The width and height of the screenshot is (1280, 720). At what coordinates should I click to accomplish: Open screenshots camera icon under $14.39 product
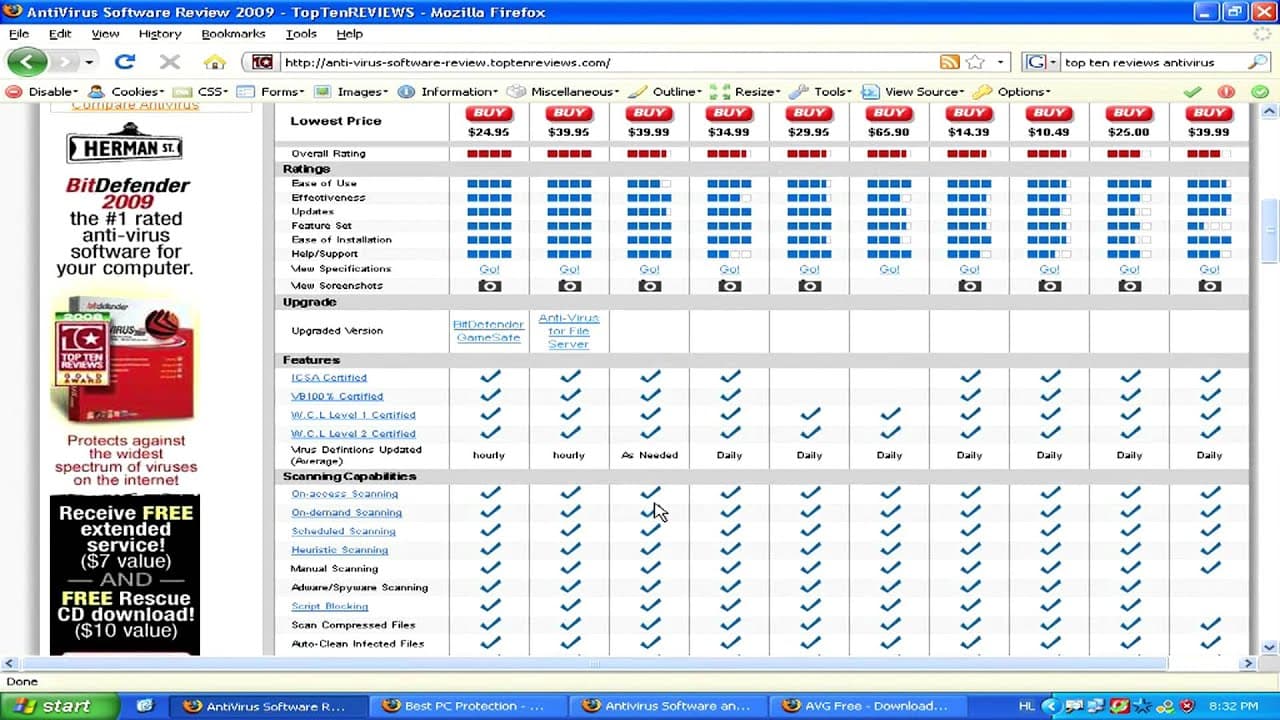(969, 285)
